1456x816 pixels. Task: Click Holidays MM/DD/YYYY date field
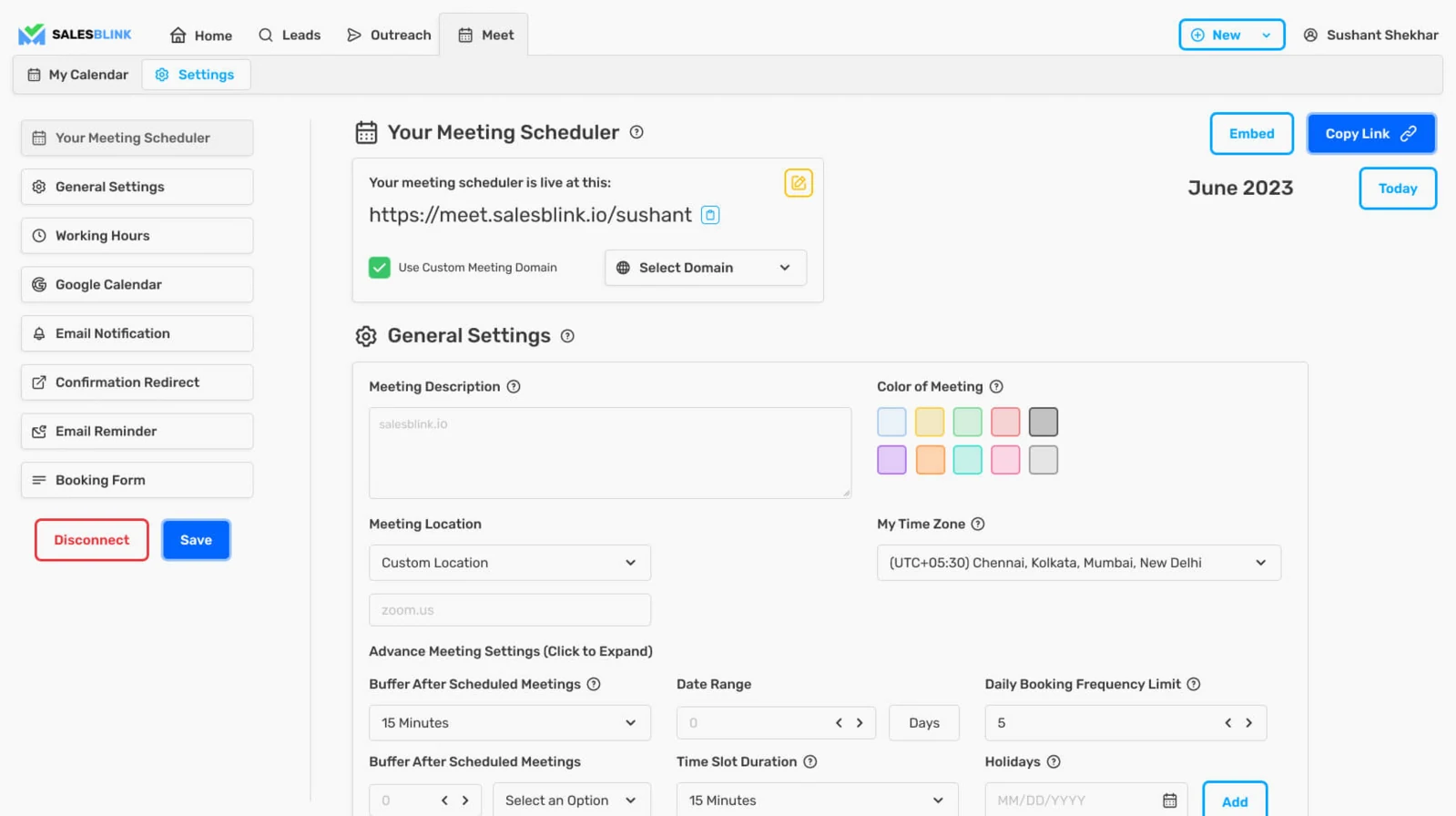point(1086,801)
